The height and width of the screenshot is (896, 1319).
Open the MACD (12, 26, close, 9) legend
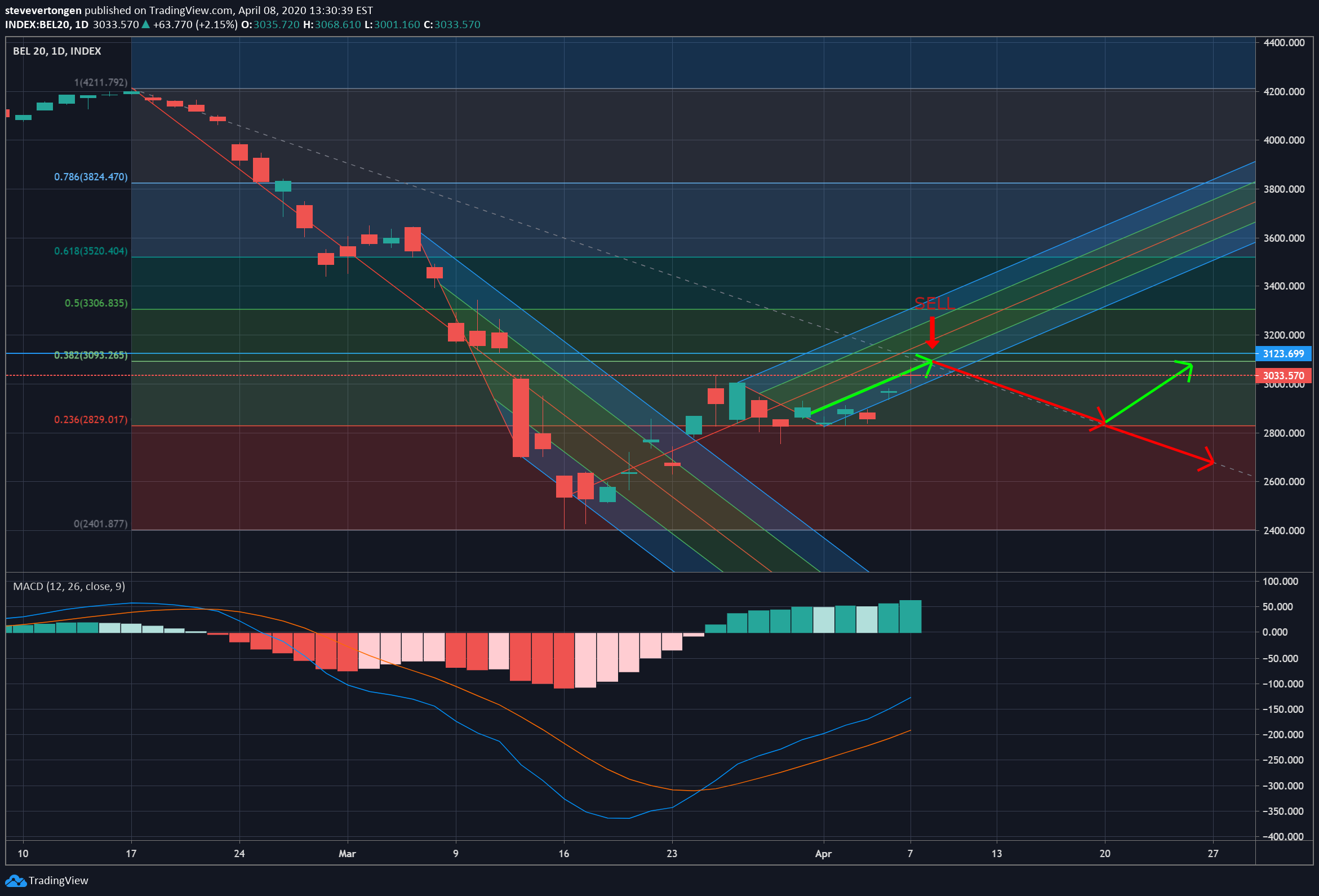click(69, 587)
